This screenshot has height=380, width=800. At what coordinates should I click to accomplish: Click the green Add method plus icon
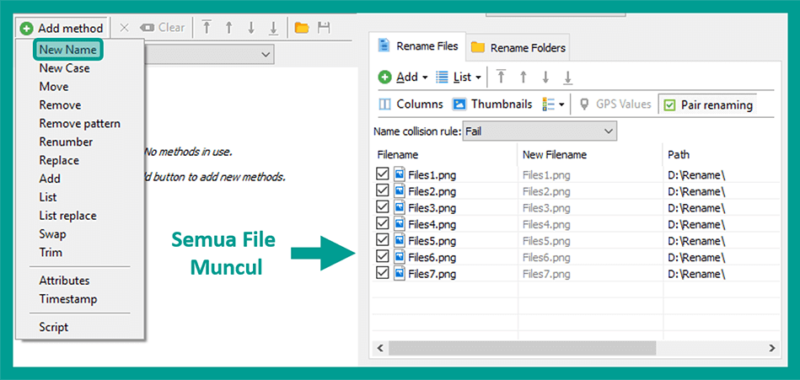point(27,28)
